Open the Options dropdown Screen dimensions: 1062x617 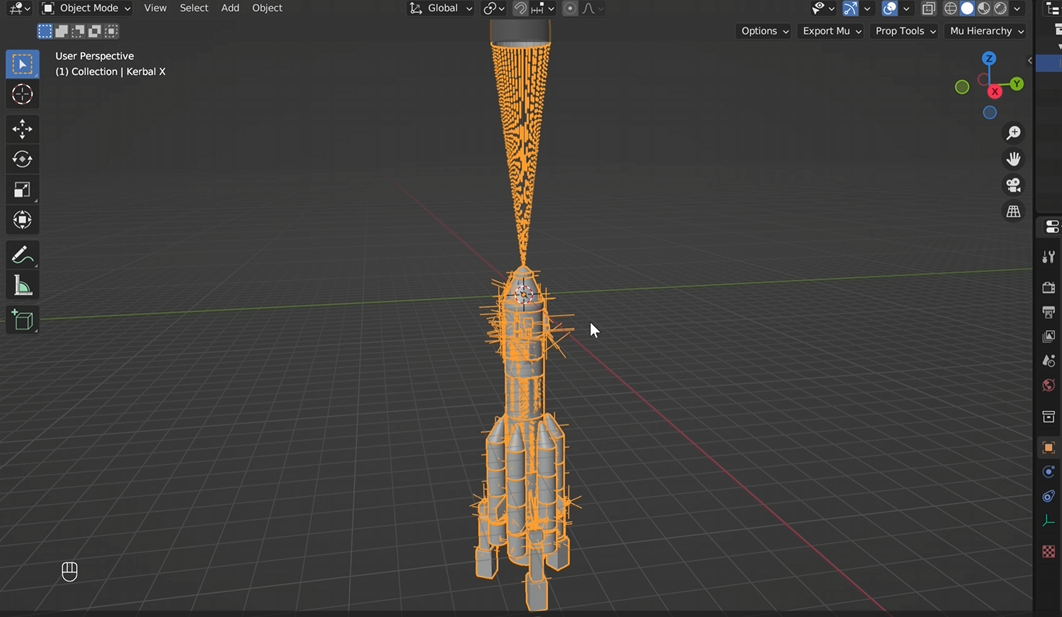tap(764, 31)
